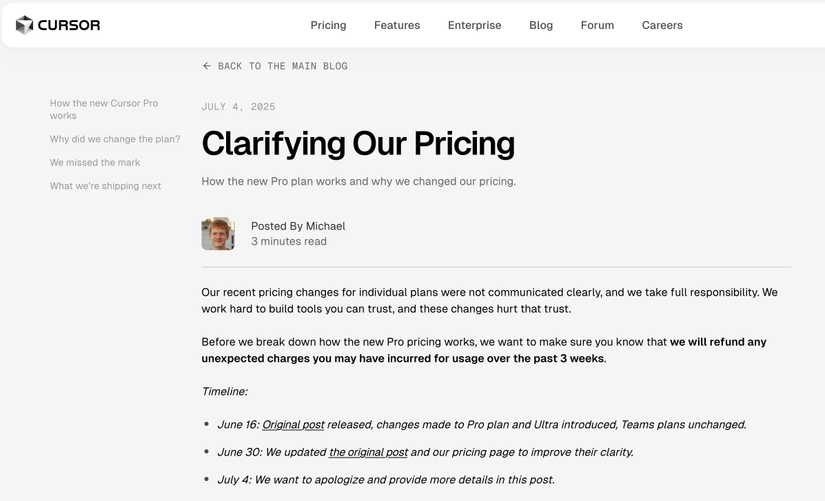Click the 'Clarifying Our Pricing' heading

tap(358, 144)
